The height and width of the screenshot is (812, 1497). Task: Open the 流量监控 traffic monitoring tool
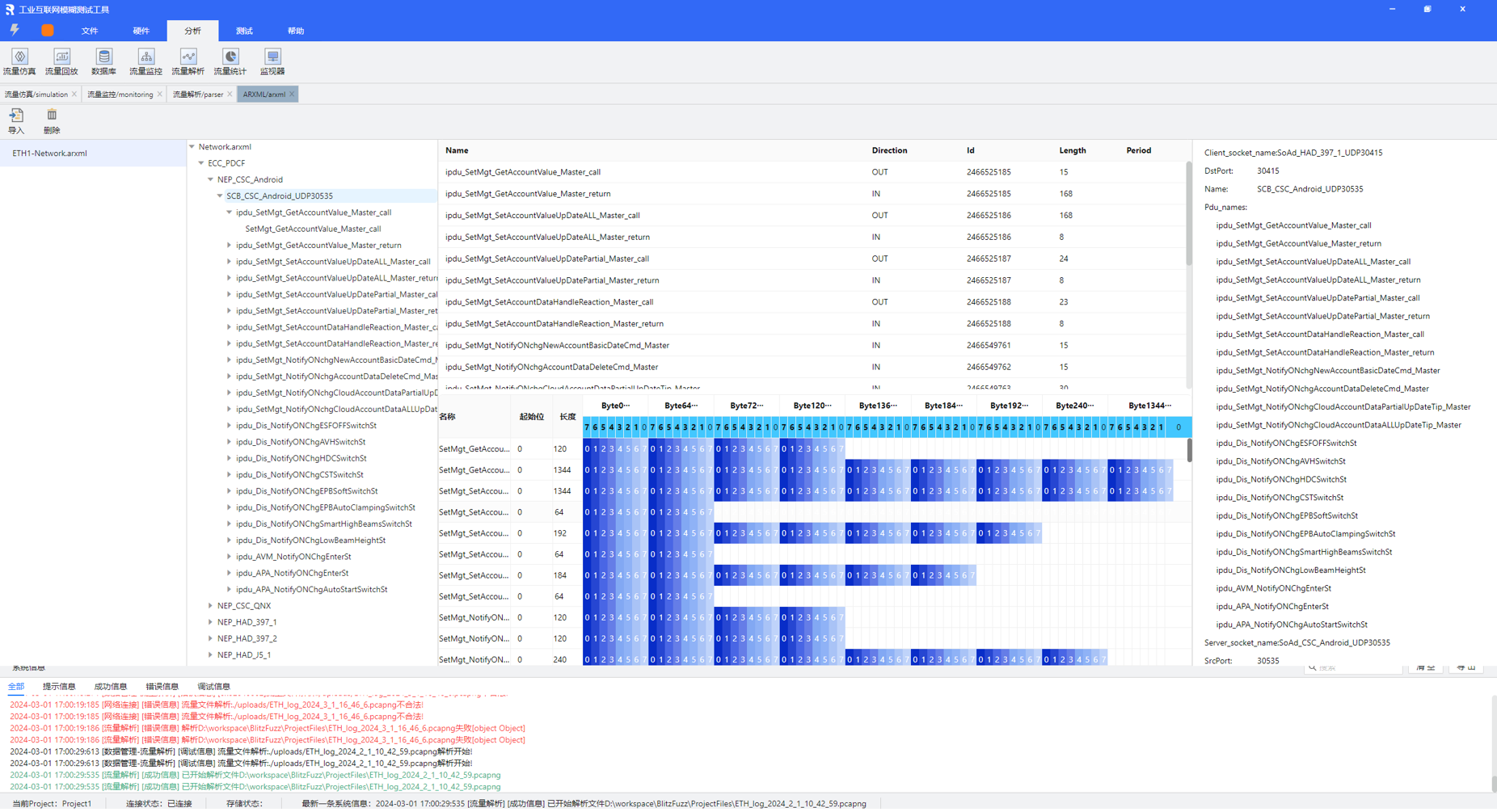145,61
